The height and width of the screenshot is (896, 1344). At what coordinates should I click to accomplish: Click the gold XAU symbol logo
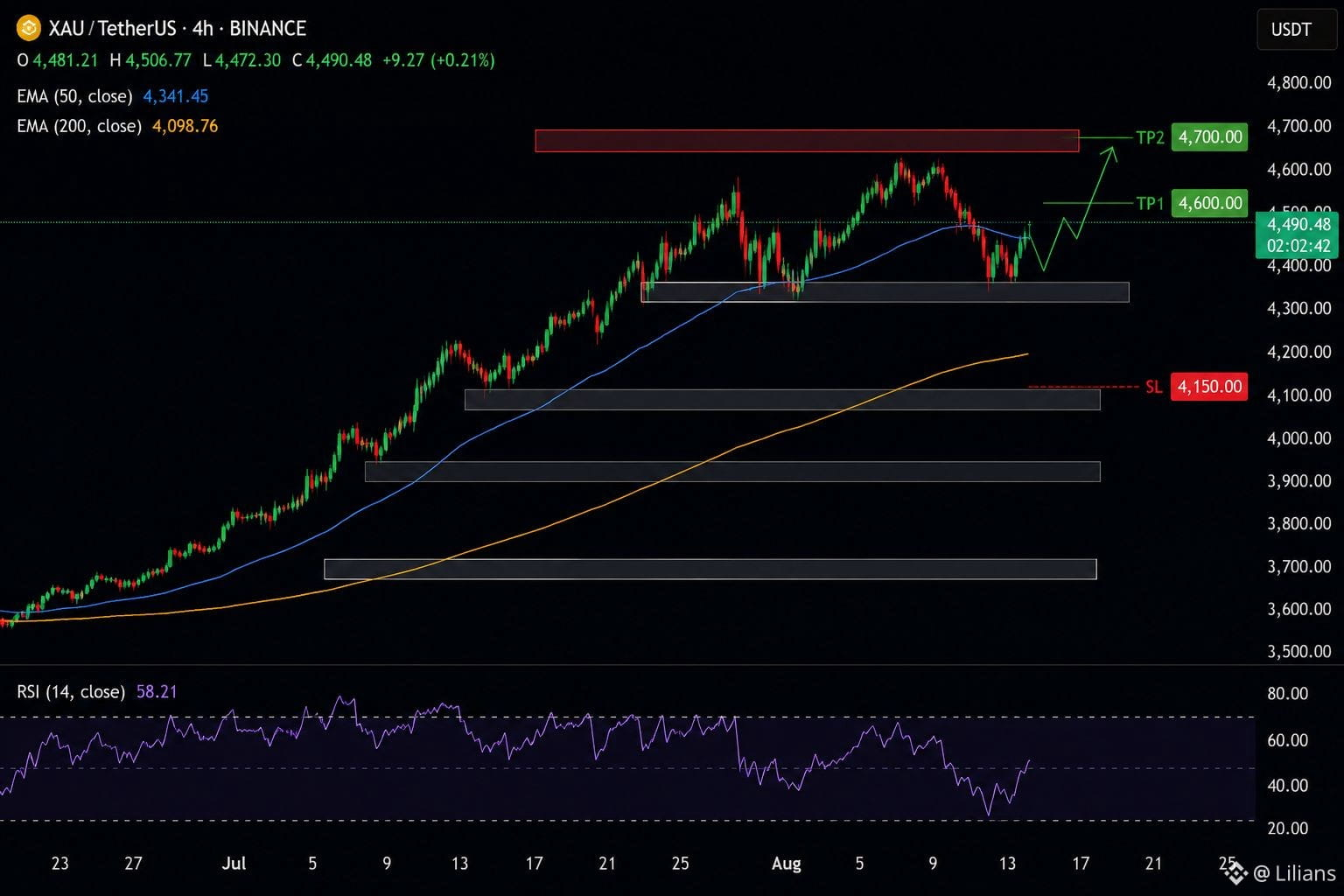pos(29,29)
